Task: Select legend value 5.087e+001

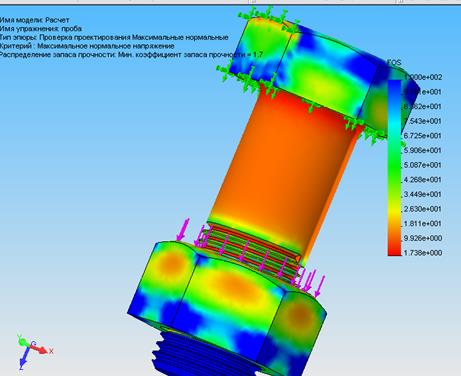Action: coord(423,165)
